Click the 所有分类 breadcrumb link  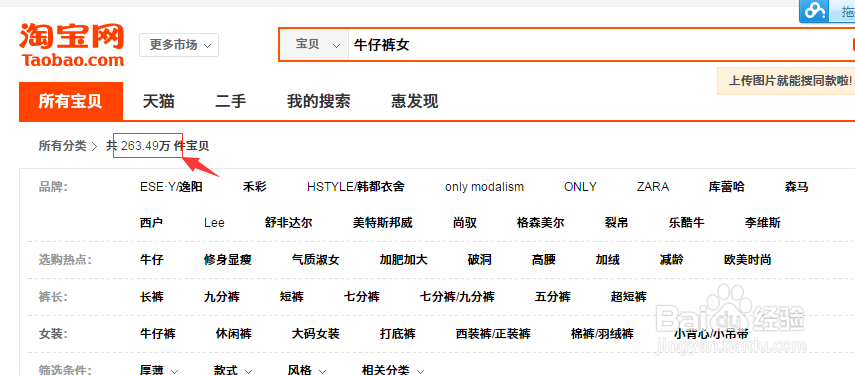(62, 146)
